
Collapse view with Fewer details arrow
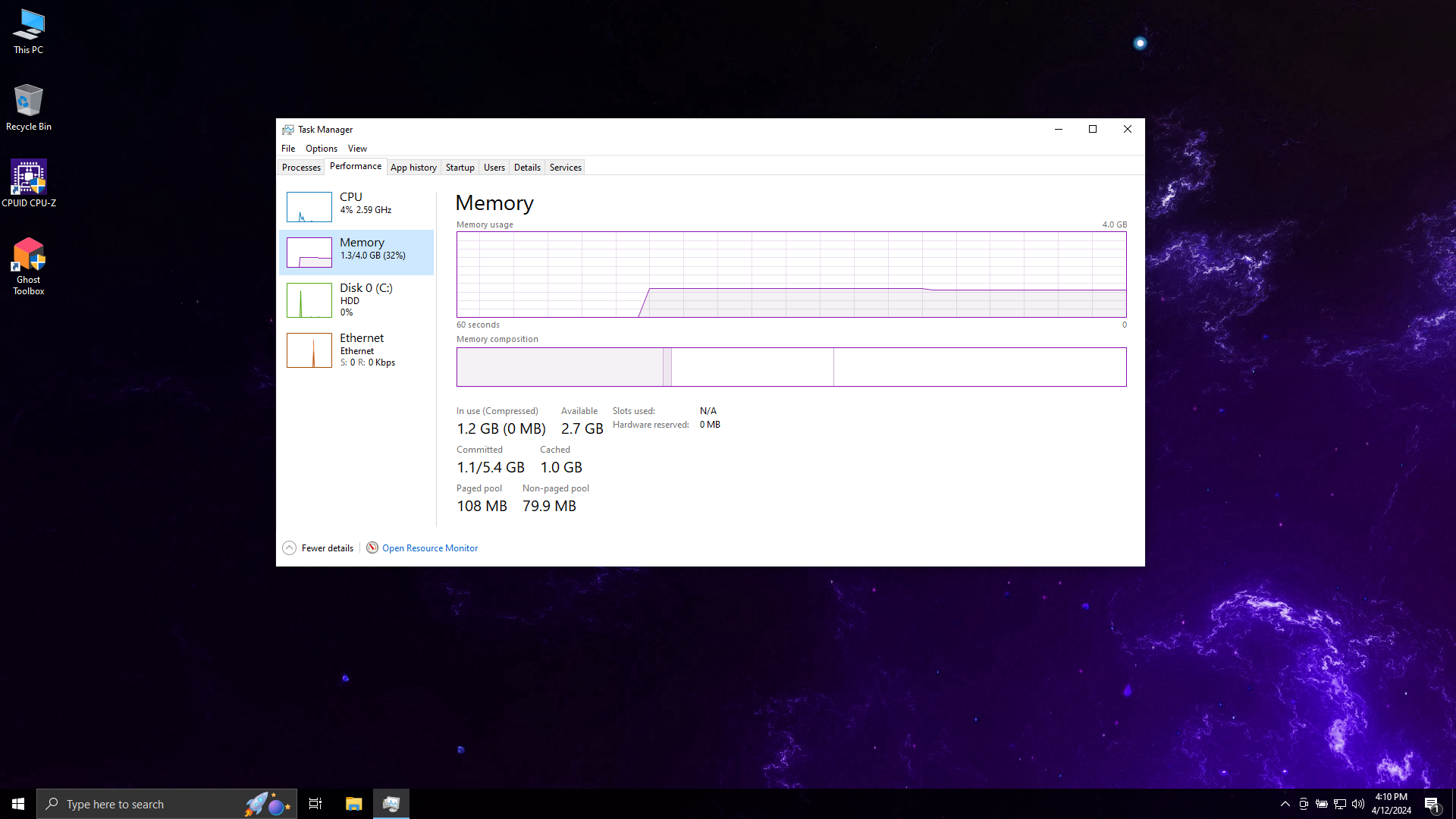[289, 548]
